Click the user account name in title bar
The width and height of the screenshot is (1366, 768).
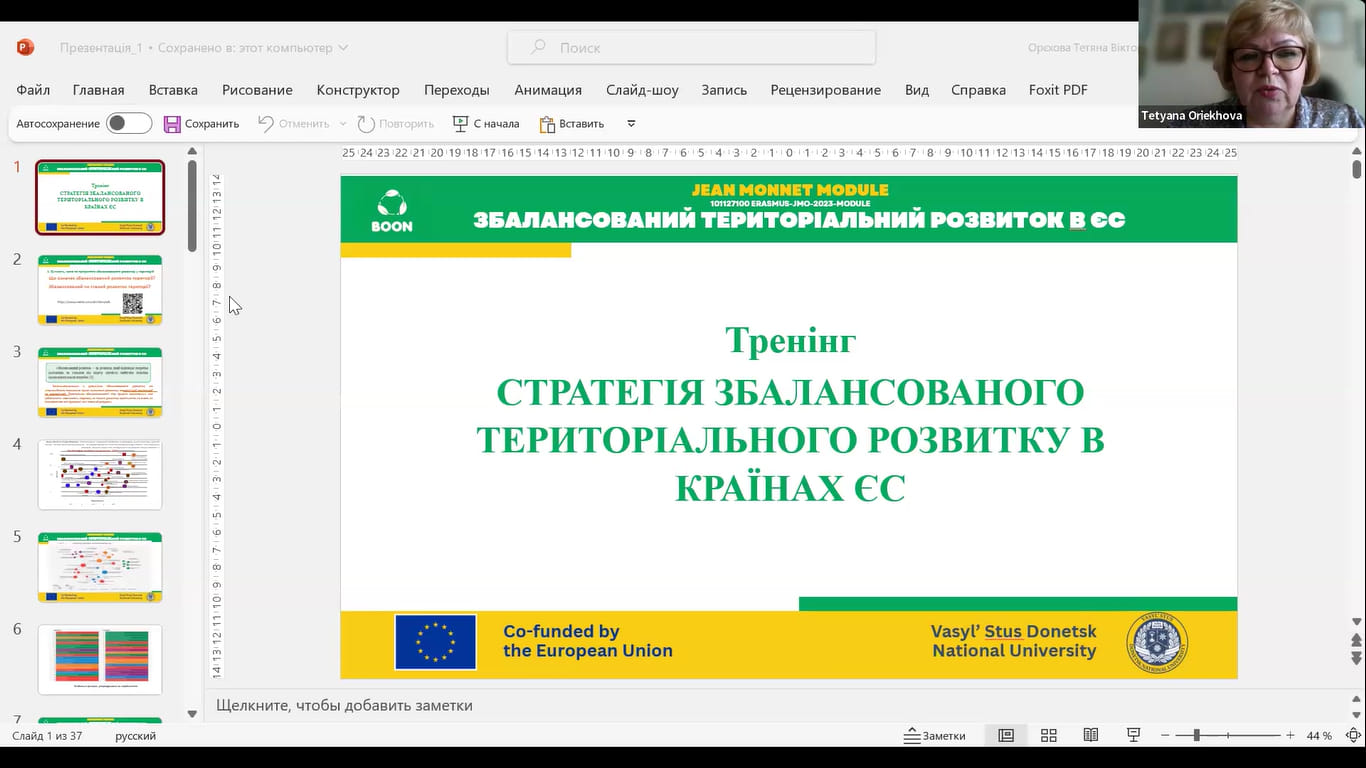pyautogui.click(x=1081, y=47)
